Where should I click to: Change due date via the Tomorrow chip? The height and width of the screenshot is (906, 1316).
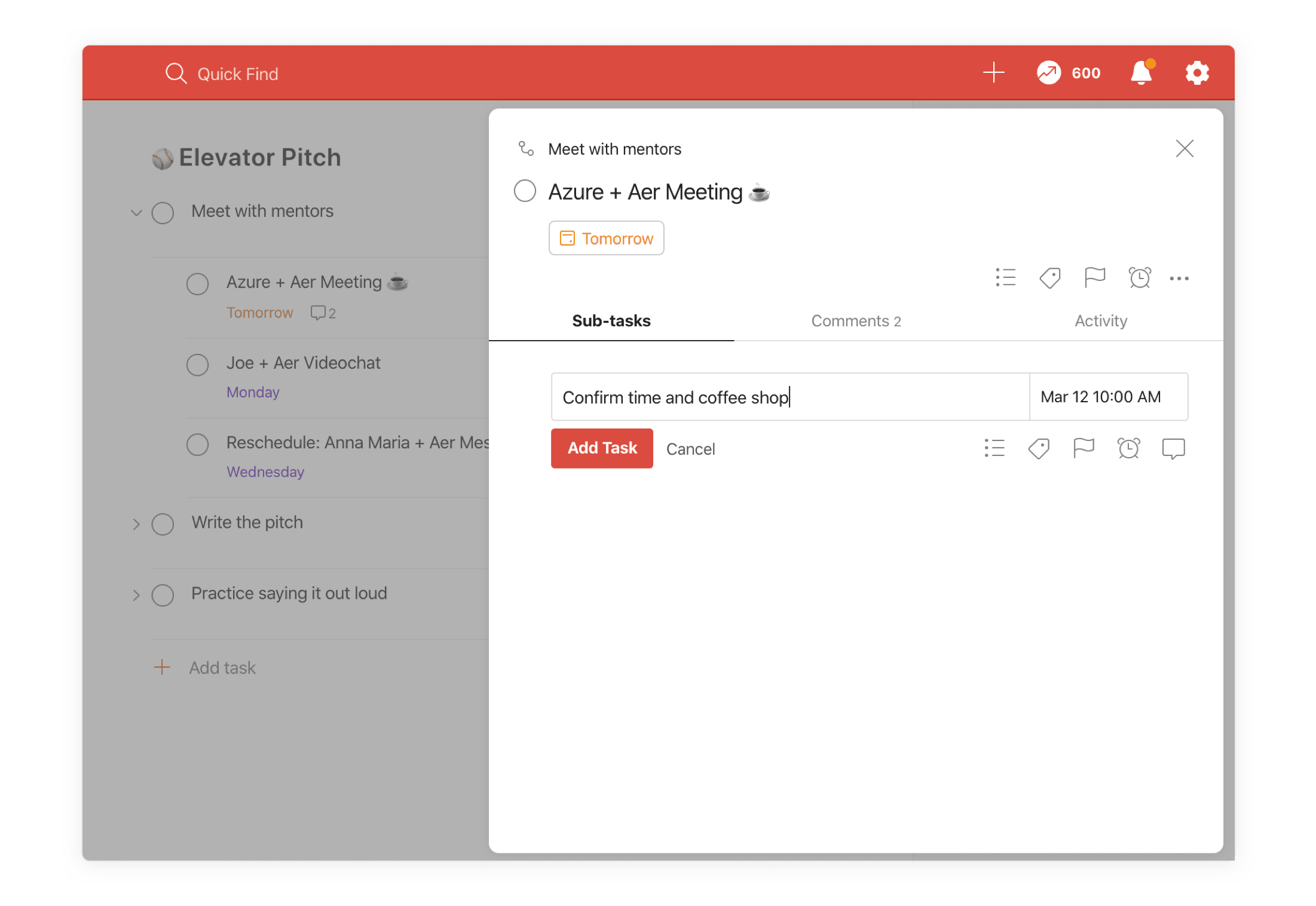pyautogui.click(x=606, y=238)
